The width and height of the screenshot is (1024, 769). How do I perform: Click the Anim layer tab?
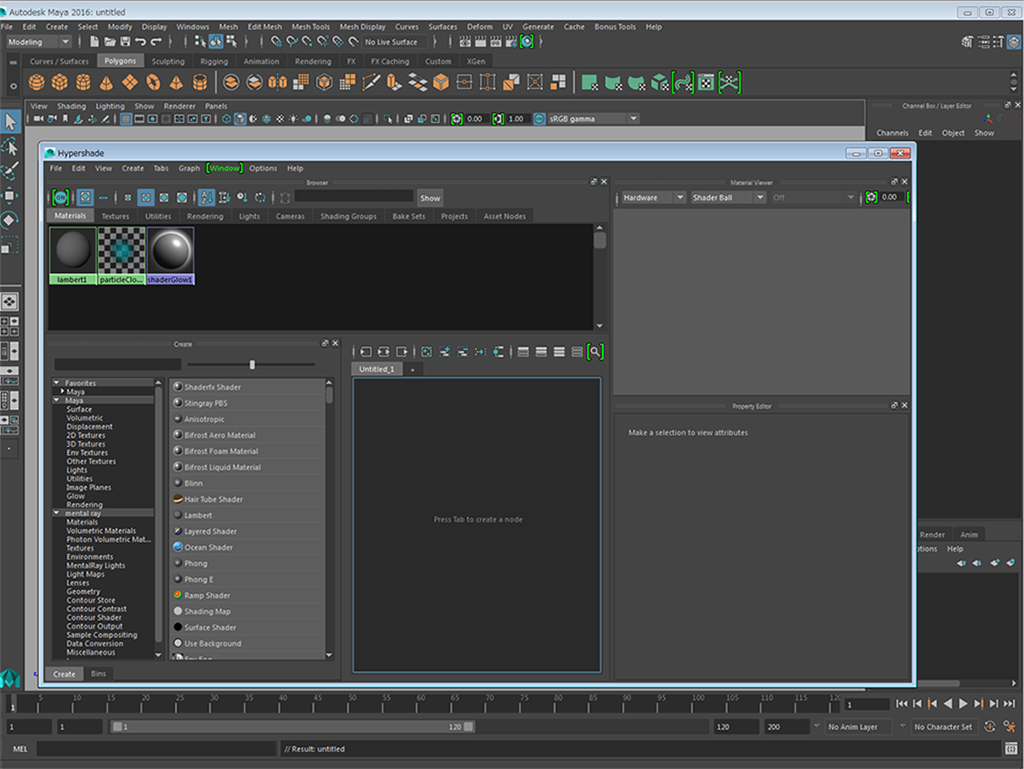point(968,535)
